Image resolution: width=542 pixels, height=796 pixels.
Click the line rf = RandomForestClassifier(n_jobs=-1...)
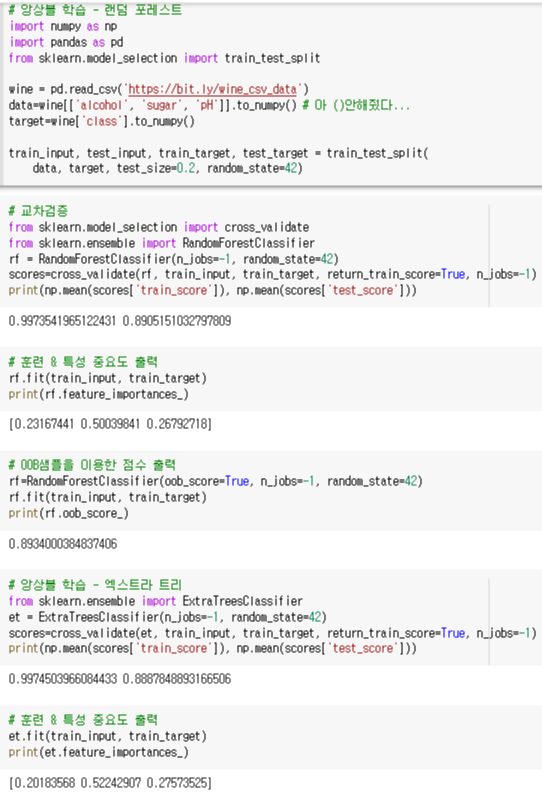pos(174,259)
